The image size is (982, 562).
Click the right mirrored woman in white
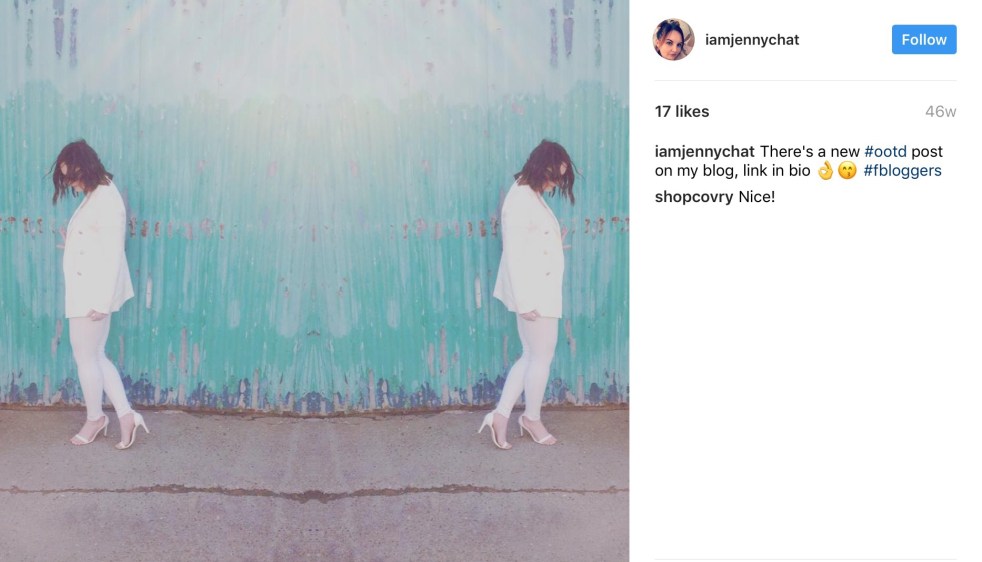point(532,288)
